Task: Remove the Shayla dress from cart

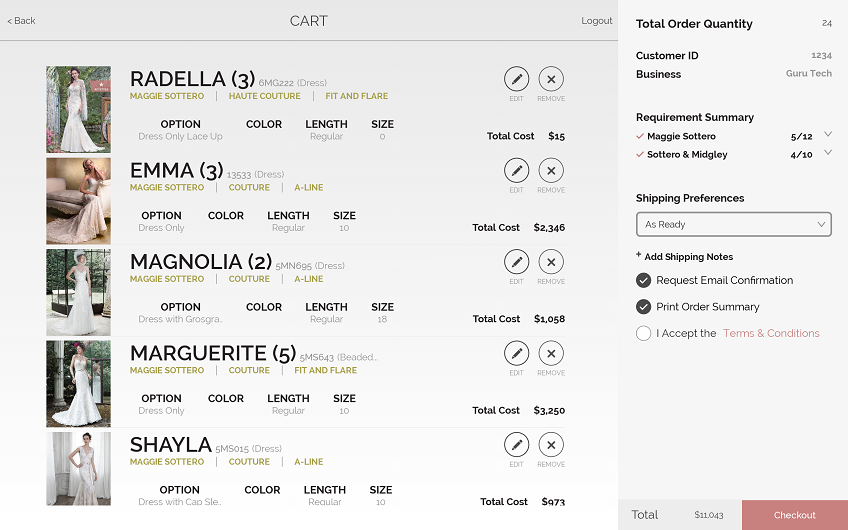Action: pos(551,445)
